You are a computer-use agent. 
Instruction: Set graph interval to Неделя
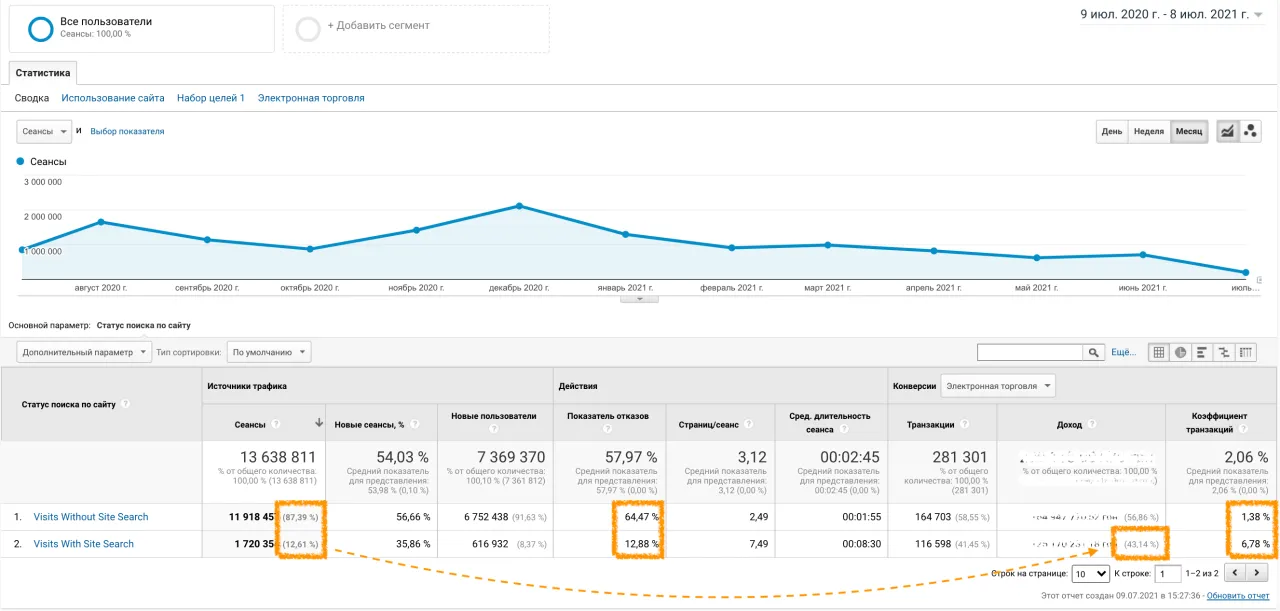pos(1149,132)
